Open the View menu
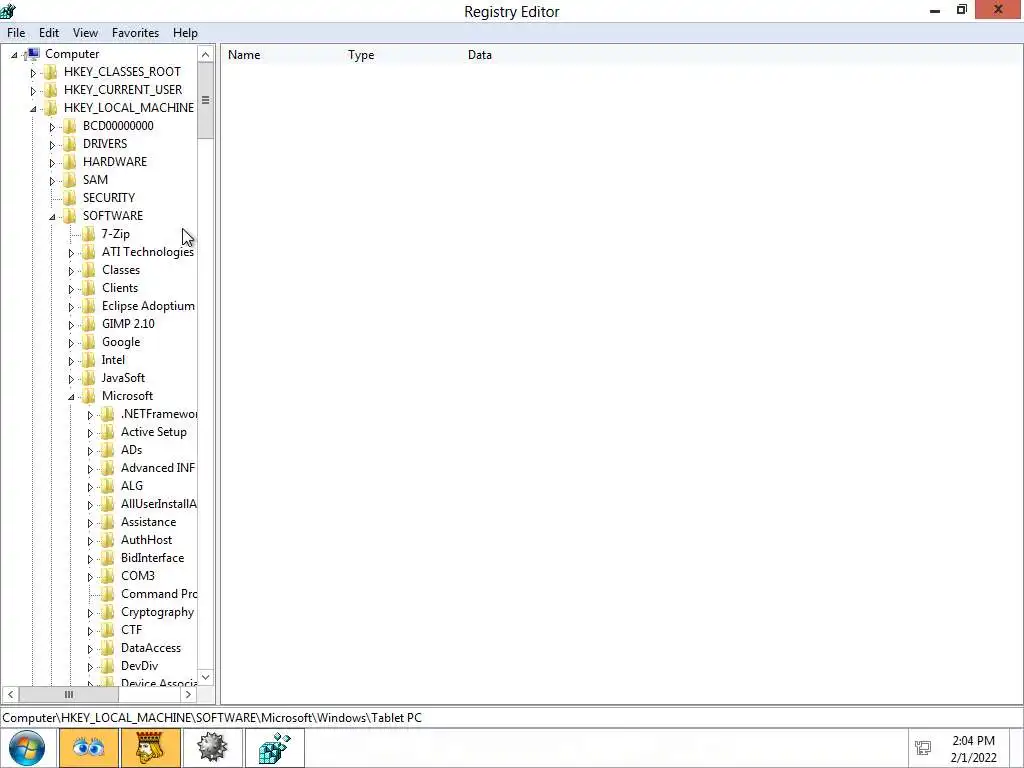 [85, 33]
